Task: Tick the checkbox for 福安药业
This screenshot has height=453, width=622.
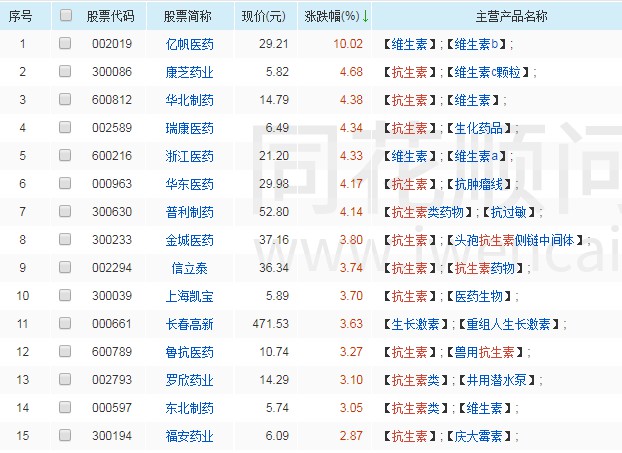Action: [x=65, y=435]
